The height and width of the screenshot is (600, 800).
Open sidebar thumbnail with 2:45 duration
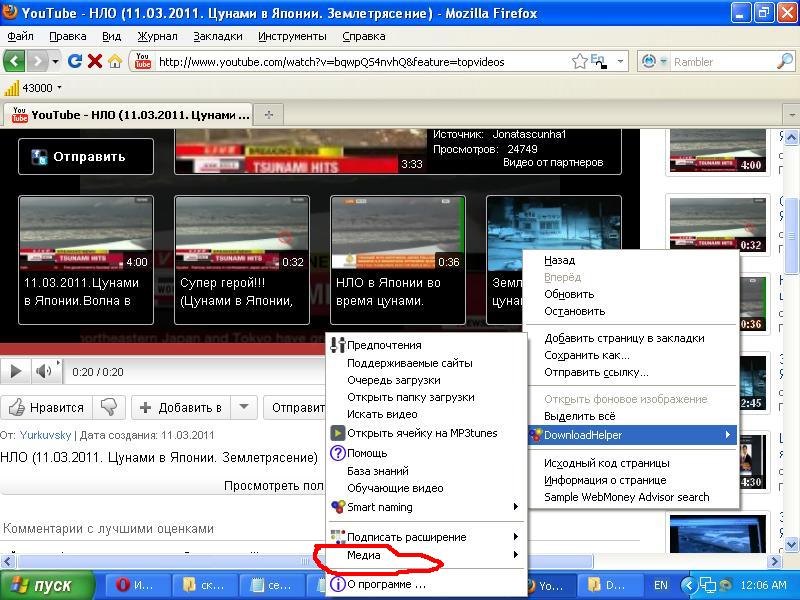click(x=753, y=383)
